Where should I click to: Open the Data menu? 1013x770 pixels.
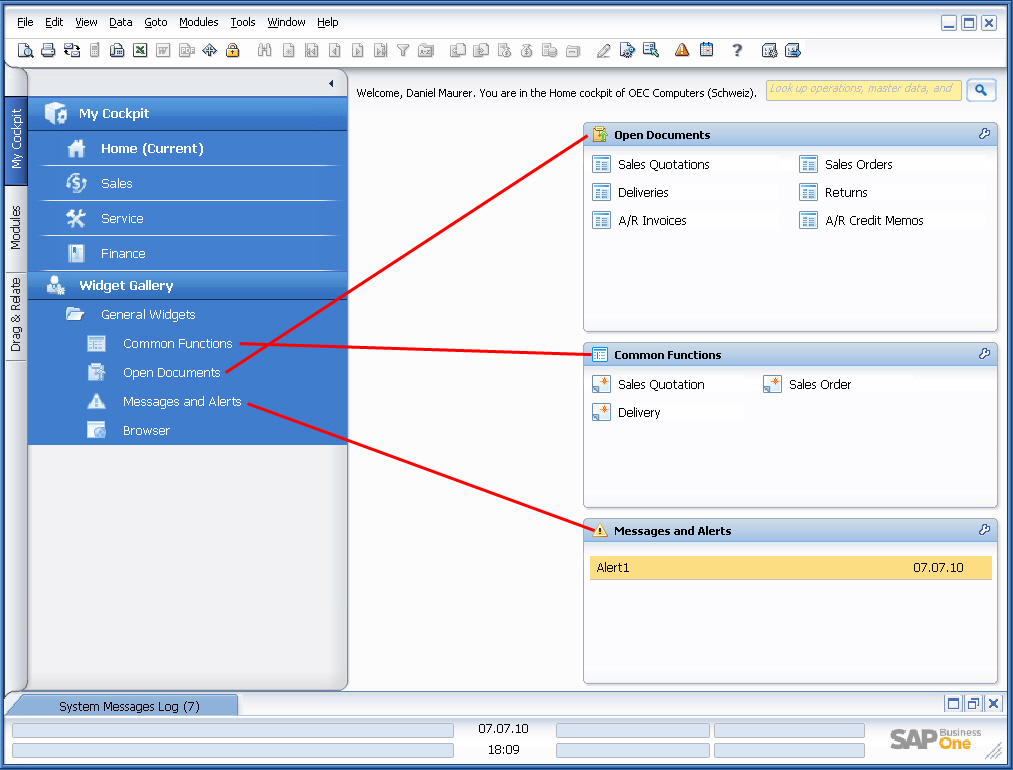click(x=120, y=22)
